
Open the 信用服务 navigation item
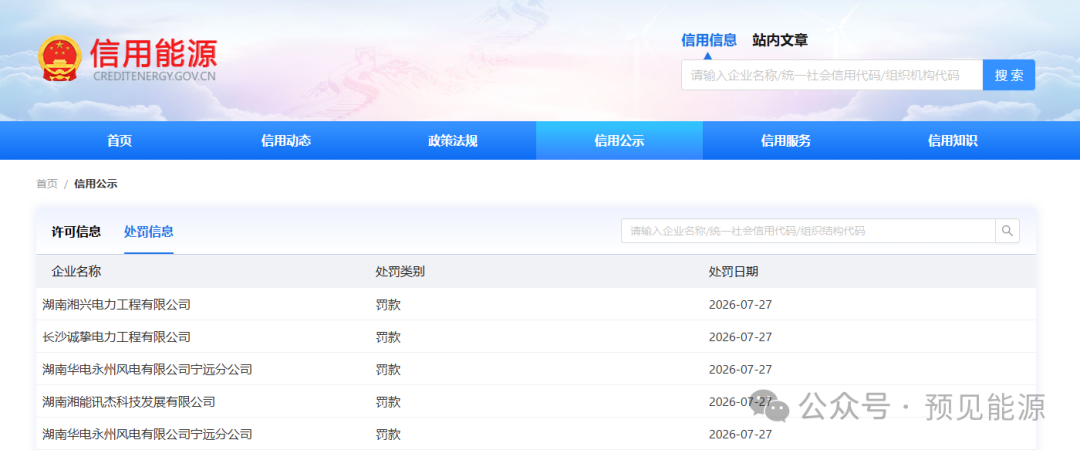(x=786, y=141)
